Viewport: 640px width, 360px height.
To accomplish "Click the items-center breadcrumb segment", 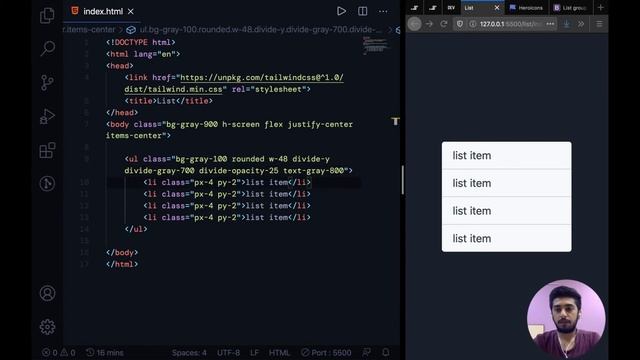I will (89, 29).
